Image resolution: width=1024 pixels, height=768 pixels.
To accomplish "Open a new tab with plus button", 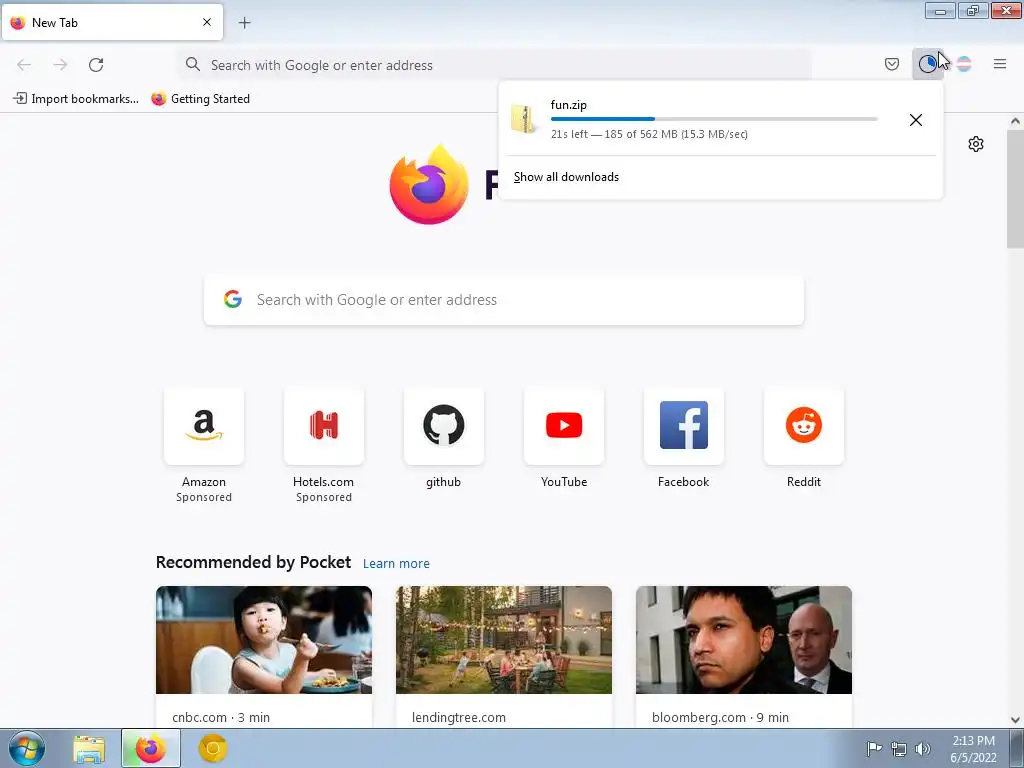I will (244, 23).
